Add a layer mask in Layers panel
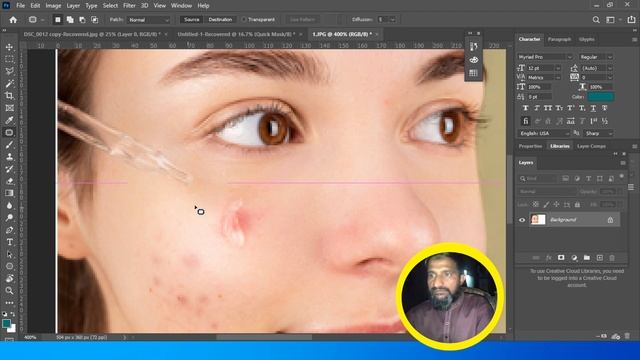This screenshot has width=640, height=360. 561,258
